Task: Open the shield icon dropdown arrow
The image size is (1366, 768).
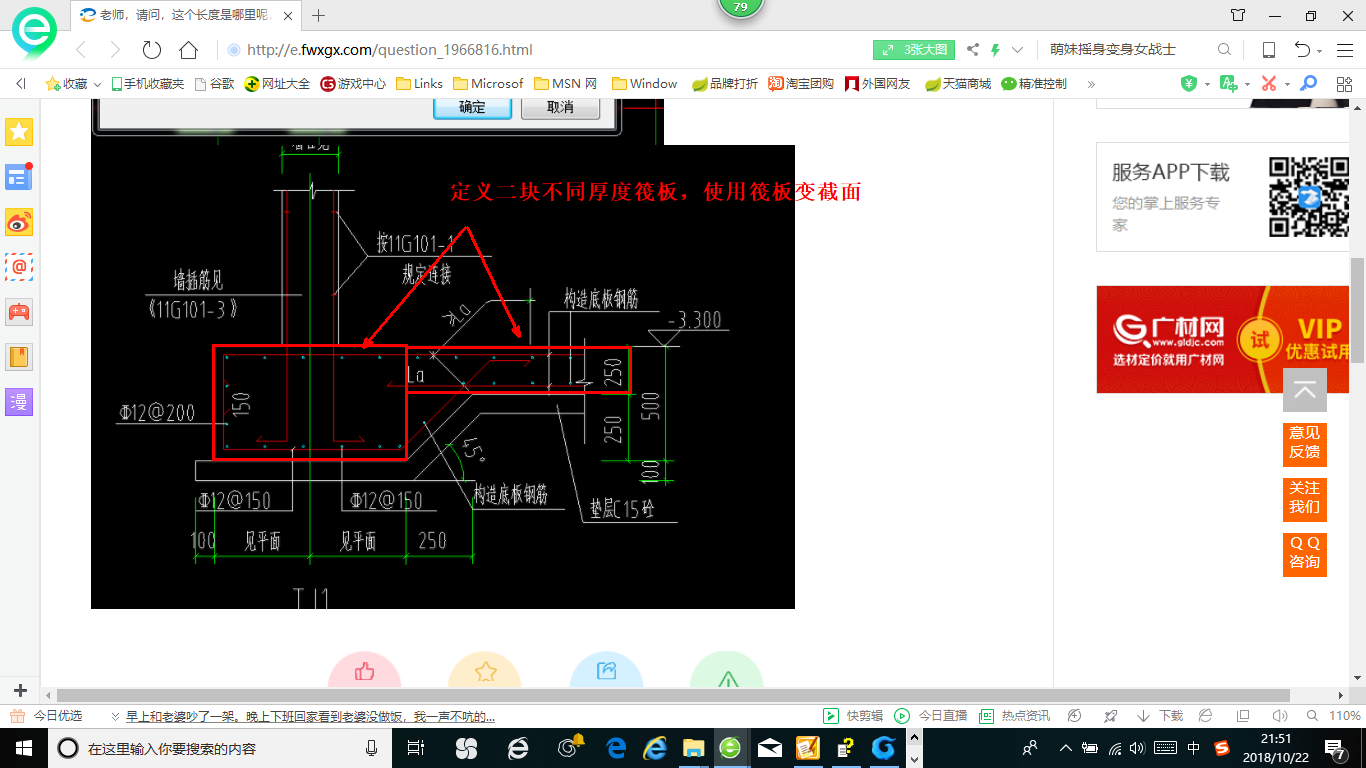Action: click(1207, 84)
